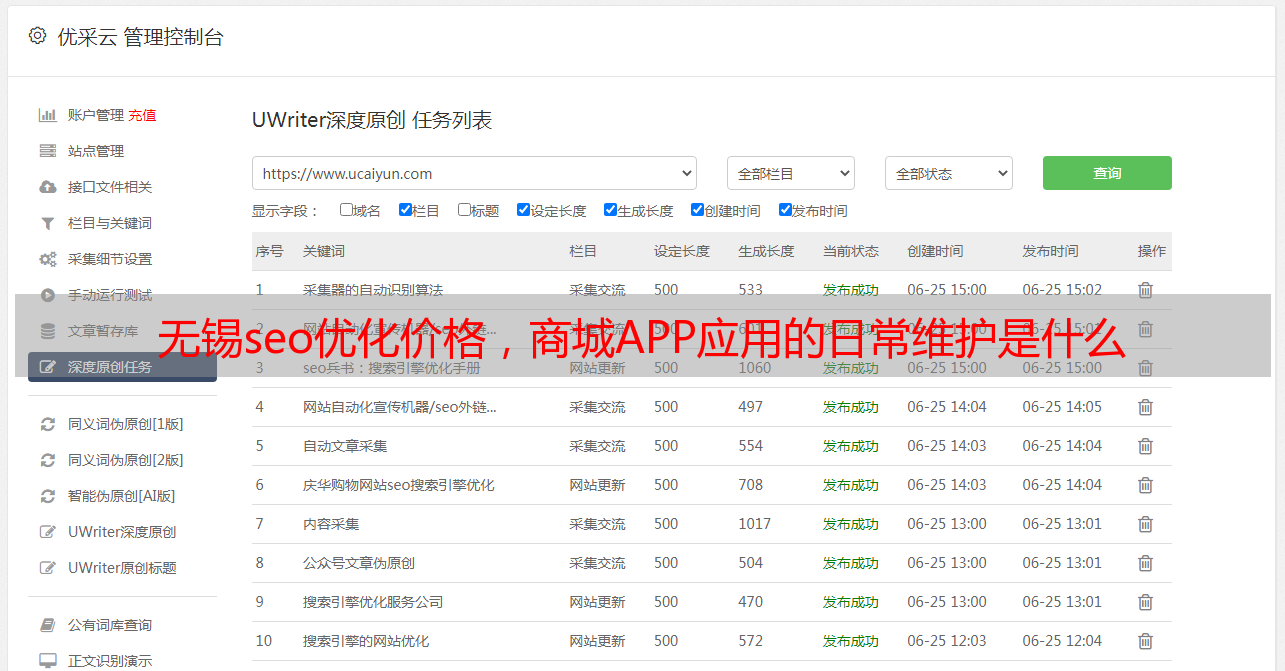
Task: Click the green 查询 button
Action: (1106, 173)
